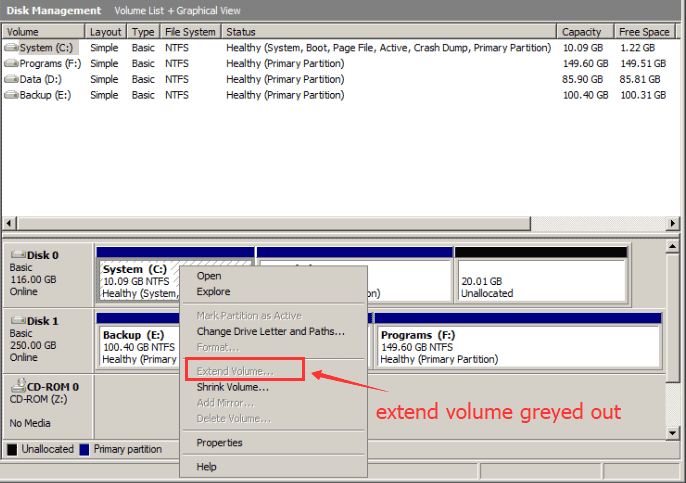Choose Explore from the context menu

tap(213, 292)
